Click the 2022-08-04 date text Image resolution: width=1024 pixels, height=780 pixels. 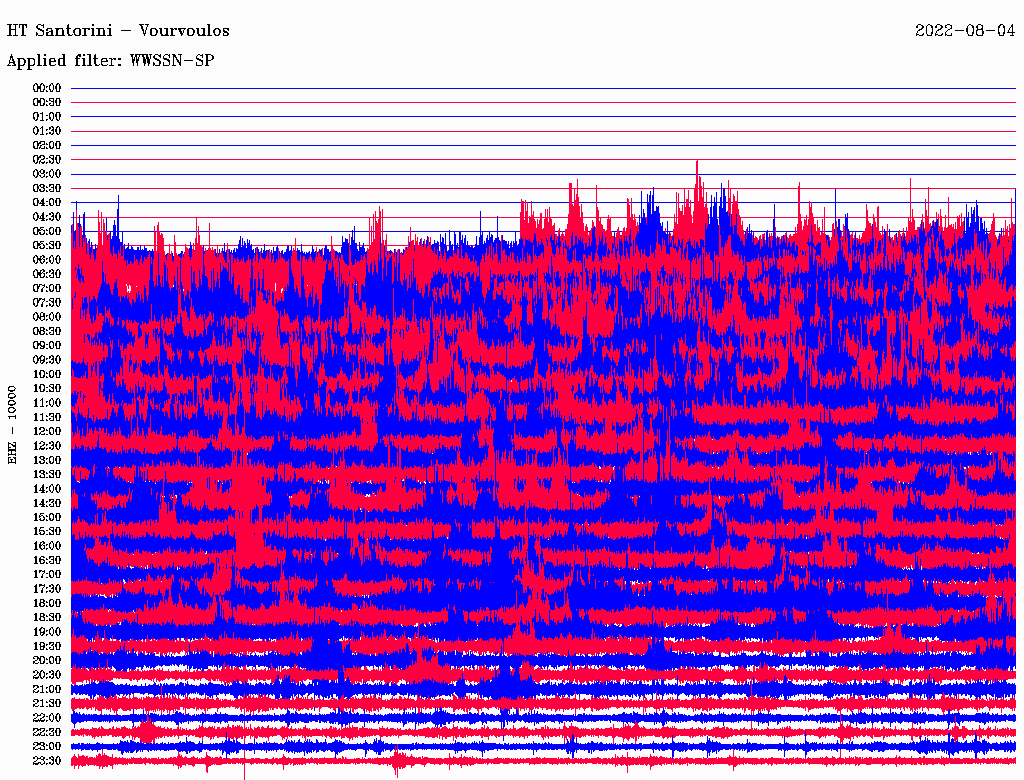click(965, 31)
